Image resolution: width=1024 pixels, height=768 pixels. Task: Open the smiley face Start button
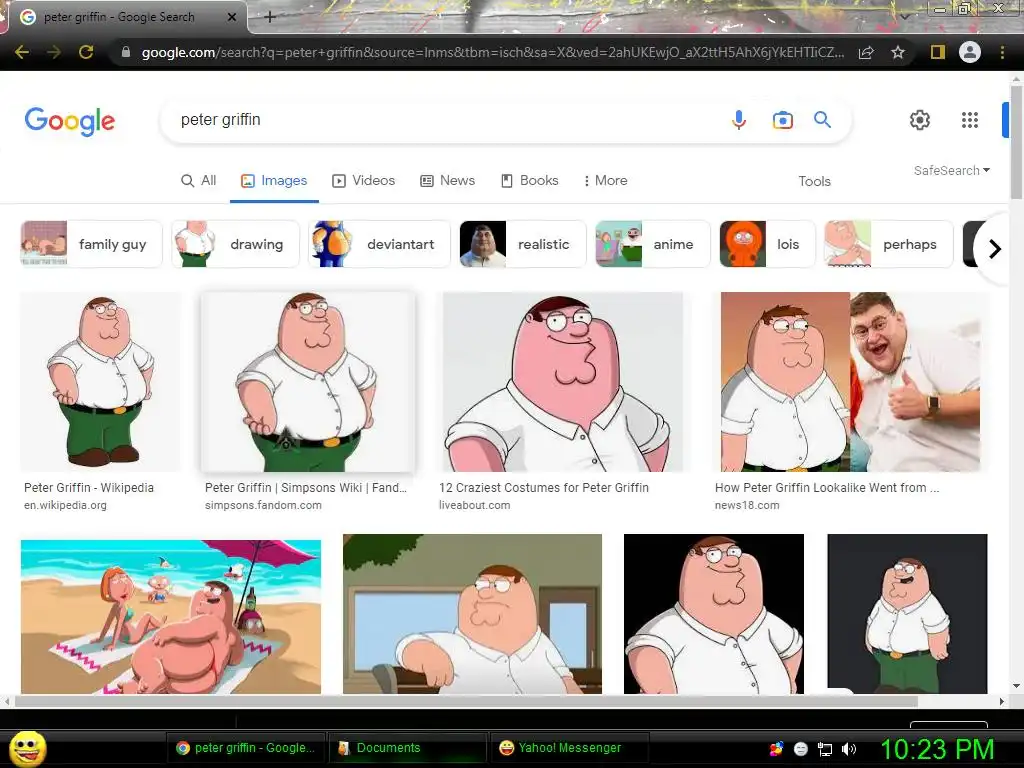tap(27, 748)
